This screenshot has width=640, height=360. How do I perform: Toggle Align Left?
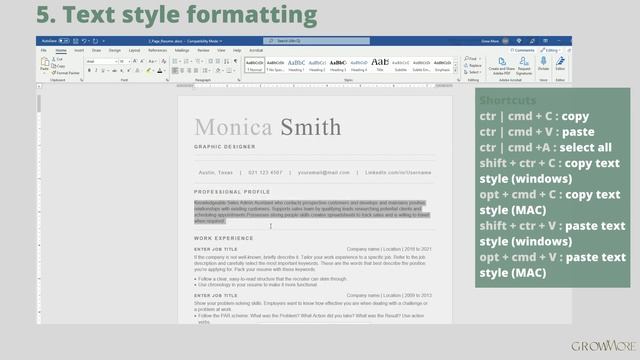tap(175, 71)
